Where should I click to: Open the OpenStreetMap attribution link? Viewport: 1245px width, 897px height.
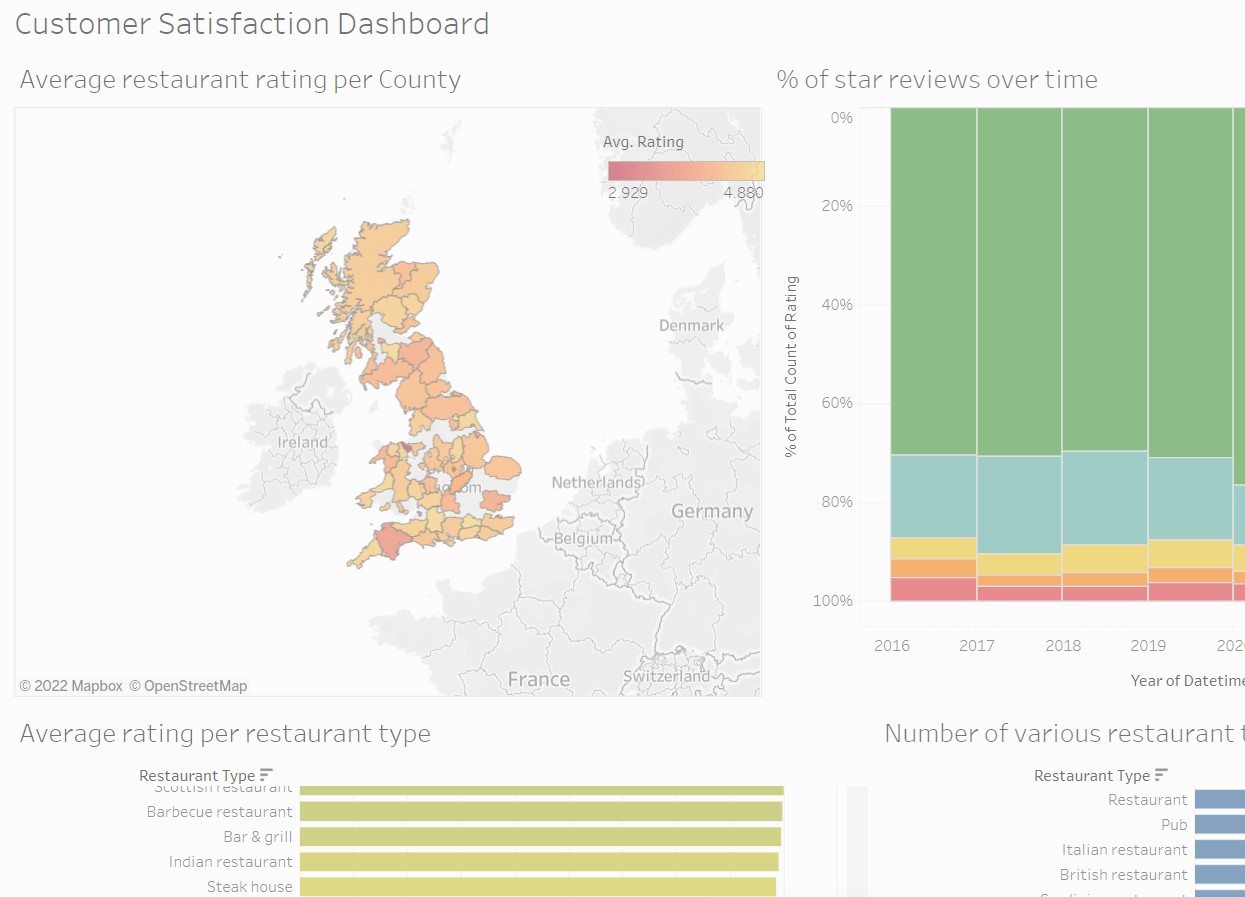coord(194,686)
